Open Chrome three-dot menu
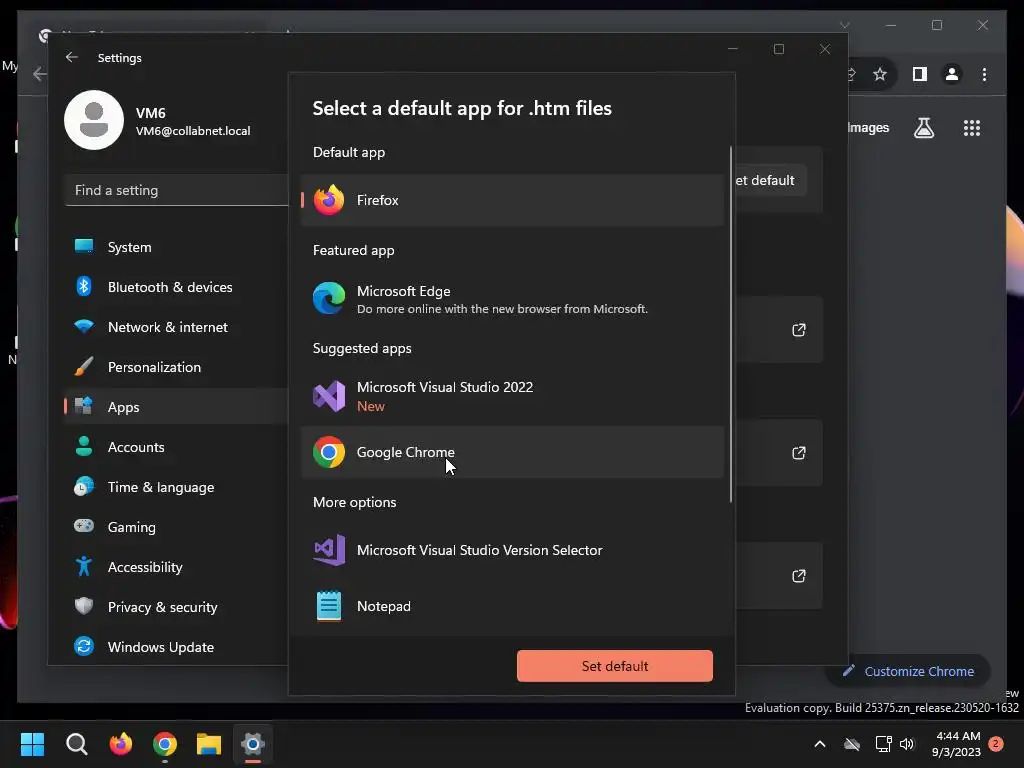Viewport: 1024px width, 768px height. (984, 74)
